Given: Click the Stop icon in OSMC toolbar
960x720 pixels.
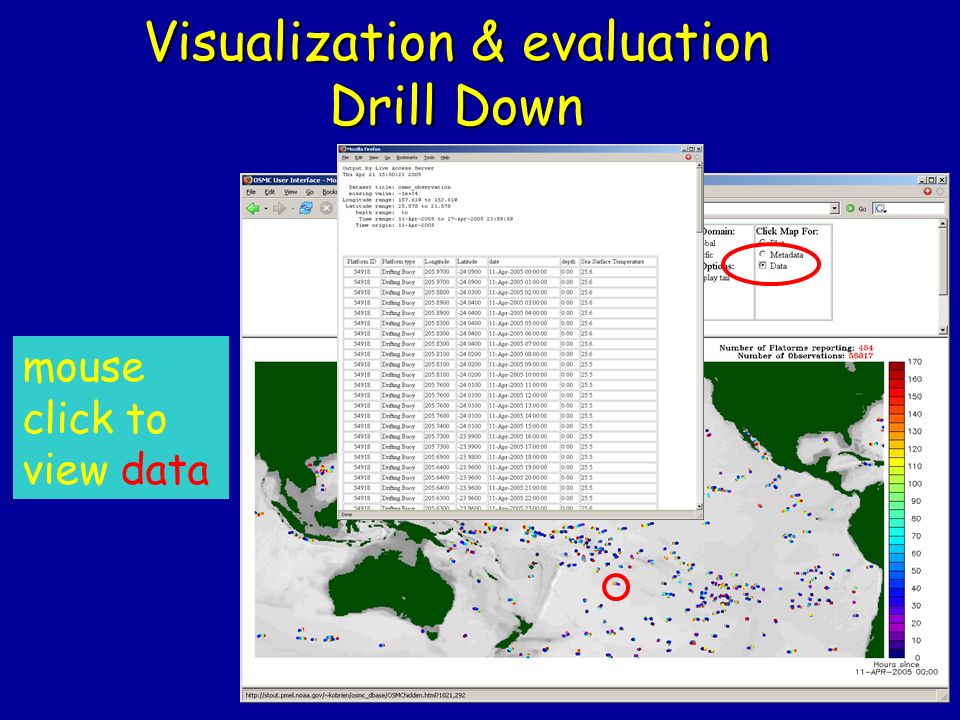Looking at the screenshot, I should pos(327,209).
